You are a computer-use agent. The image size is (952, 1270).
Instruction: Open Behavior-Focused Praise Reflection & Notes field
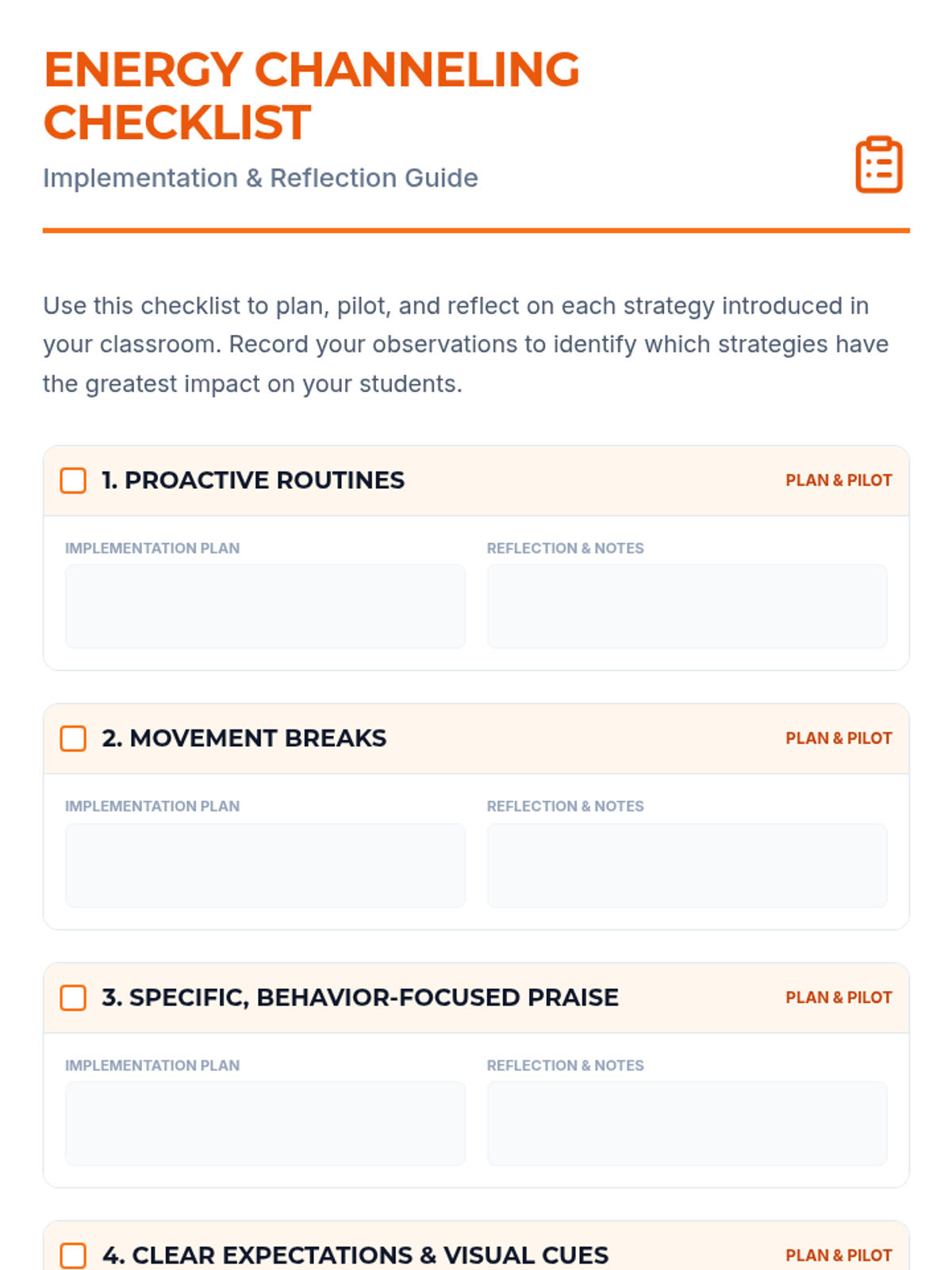point(686,1123)
